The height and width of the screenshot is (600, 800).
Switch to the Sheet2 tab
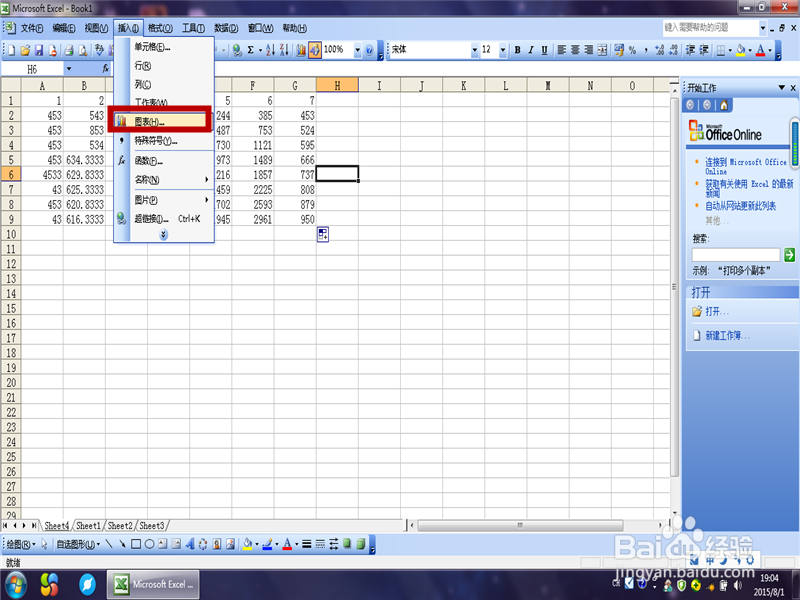click(120, 526)
